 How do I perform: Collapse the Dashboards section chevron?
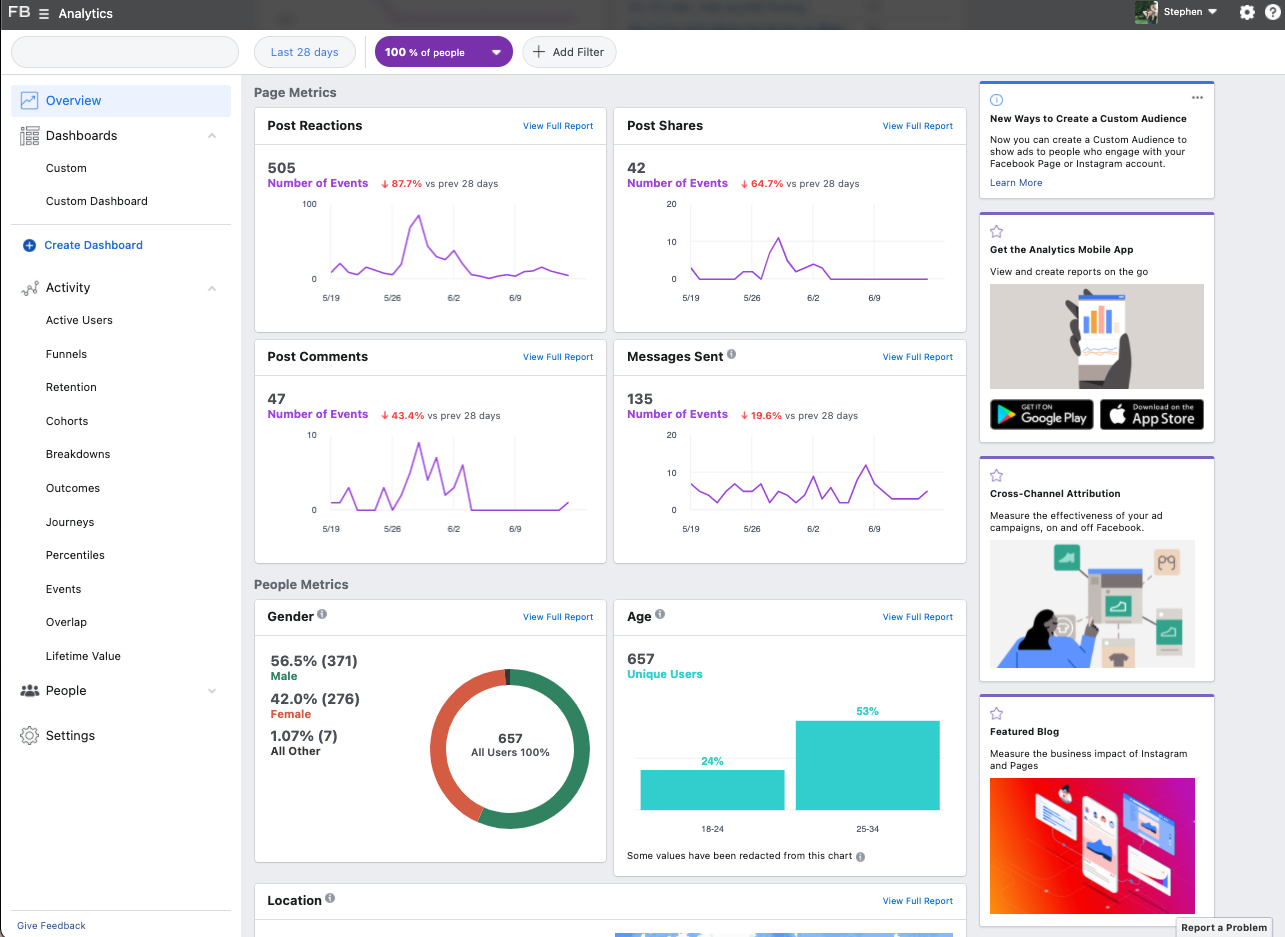click(x=212, y=136)
